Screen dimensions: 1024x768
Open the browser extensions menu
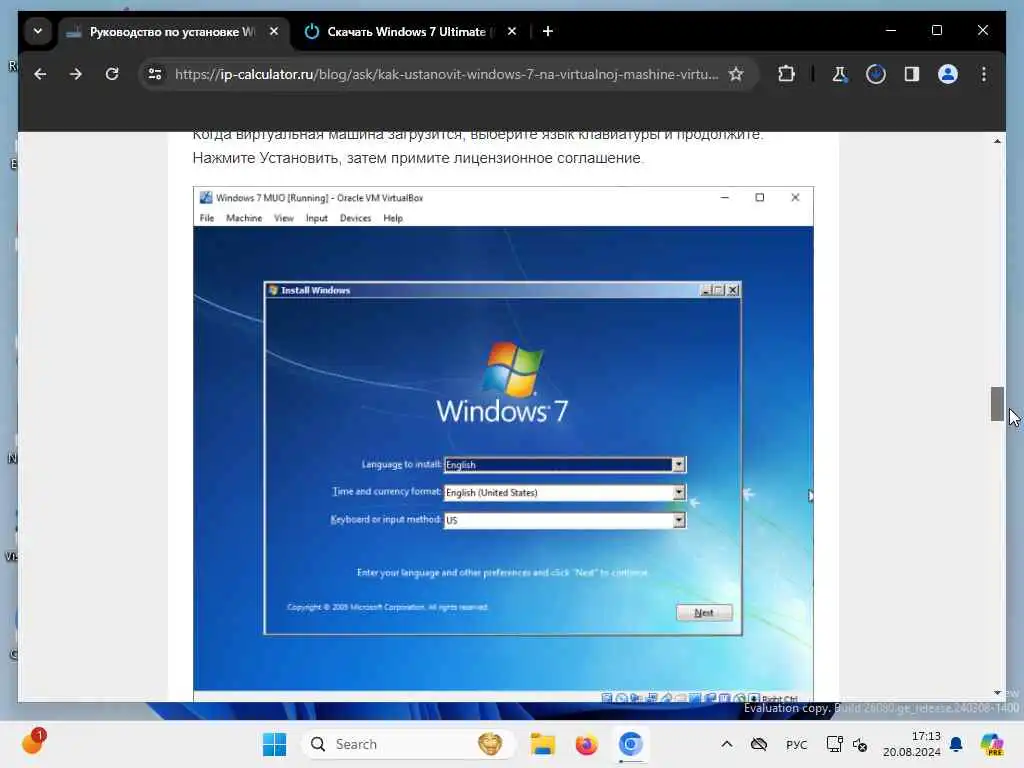[786, 74]
